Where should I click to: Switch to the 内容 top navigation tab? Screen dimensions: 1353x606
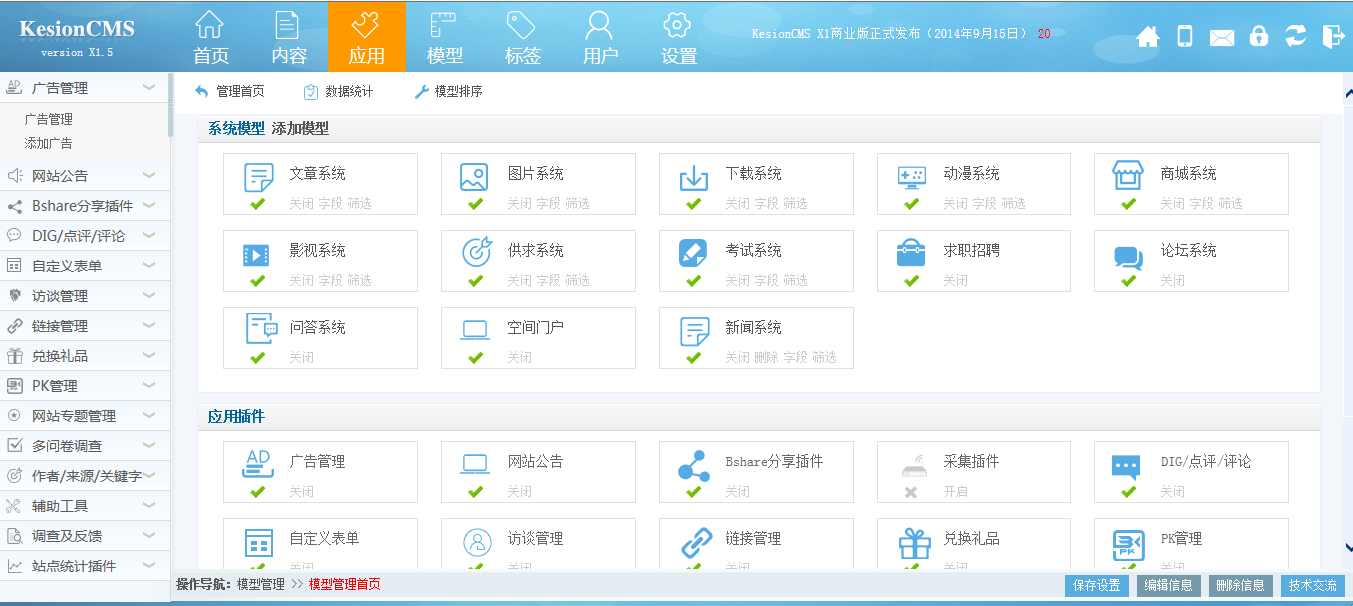tap(289, 36)
